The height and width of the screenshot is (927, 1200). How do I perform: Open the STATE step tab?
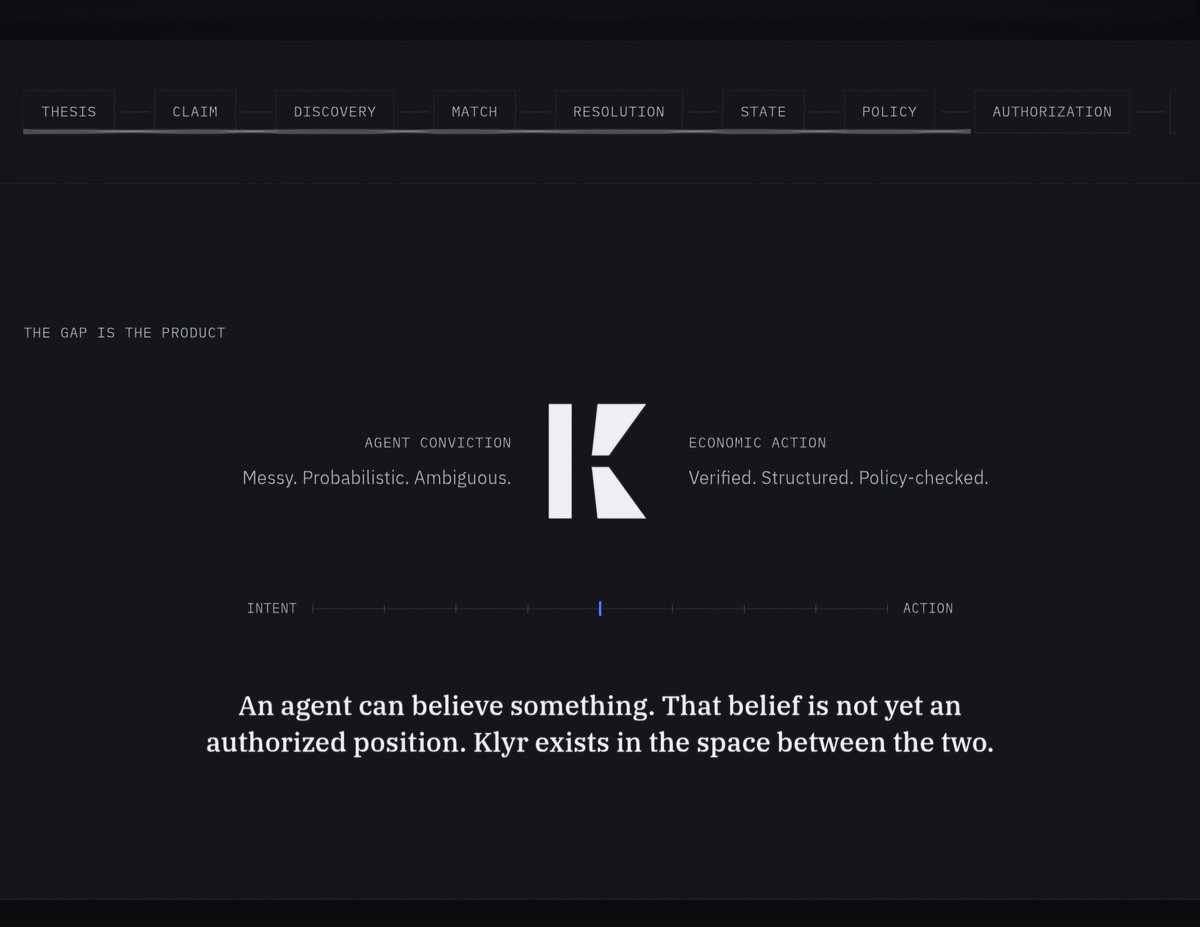coord(763,111)
